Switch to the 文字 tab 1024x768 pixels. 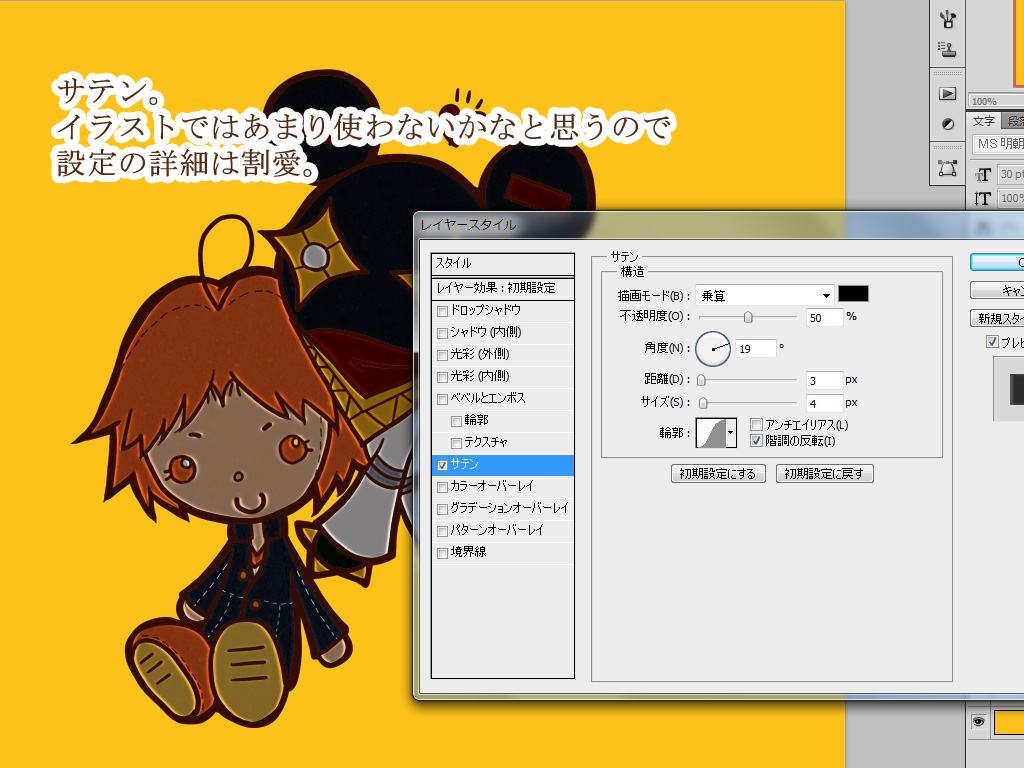[984, 121]
